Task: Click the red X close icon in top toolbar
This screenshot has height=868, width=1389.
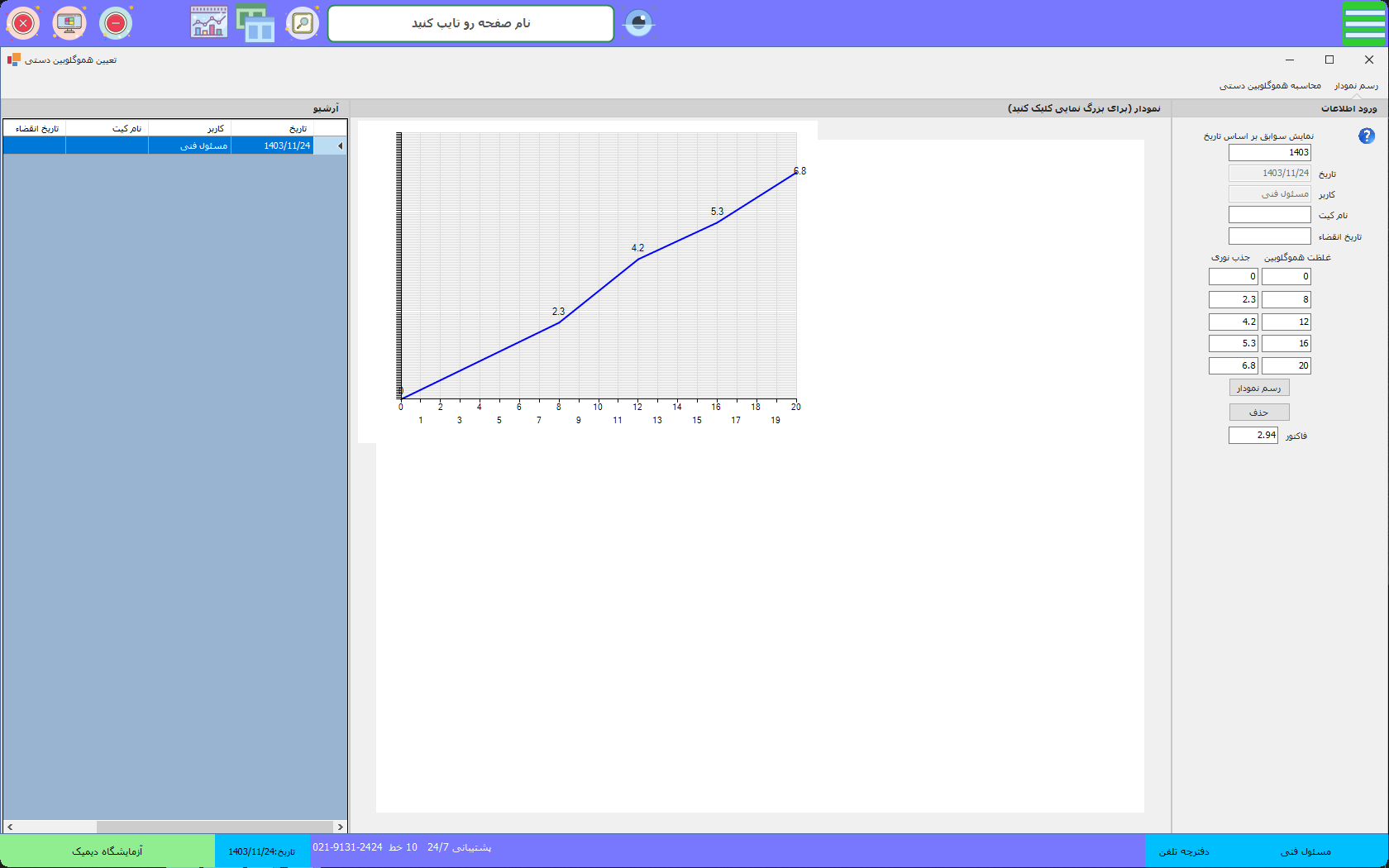Action: coord(23,23)
